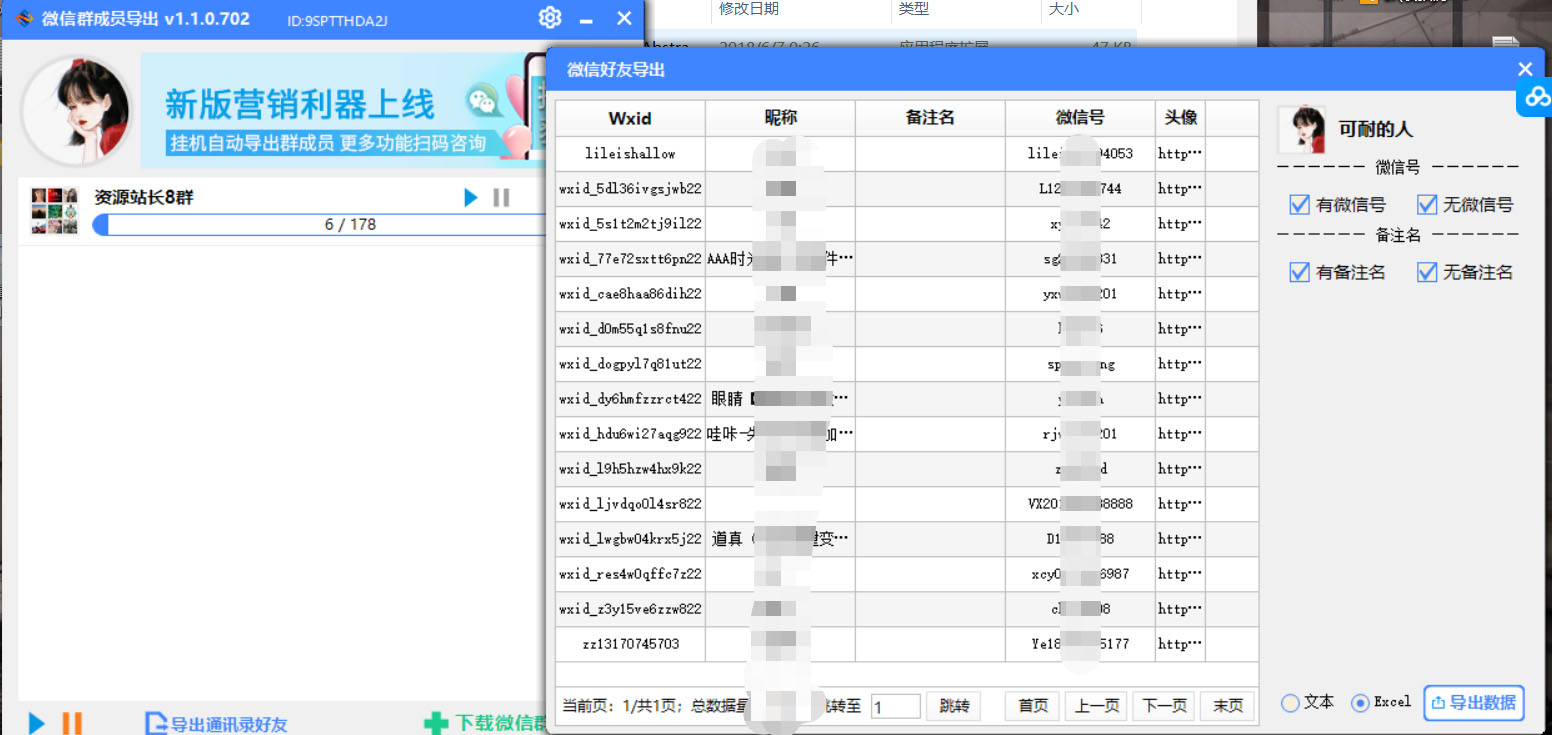The height and width of the screenshot is (735, 1552).
Task: Click the app logo icon in the title bar
Action: coord(23,17)
